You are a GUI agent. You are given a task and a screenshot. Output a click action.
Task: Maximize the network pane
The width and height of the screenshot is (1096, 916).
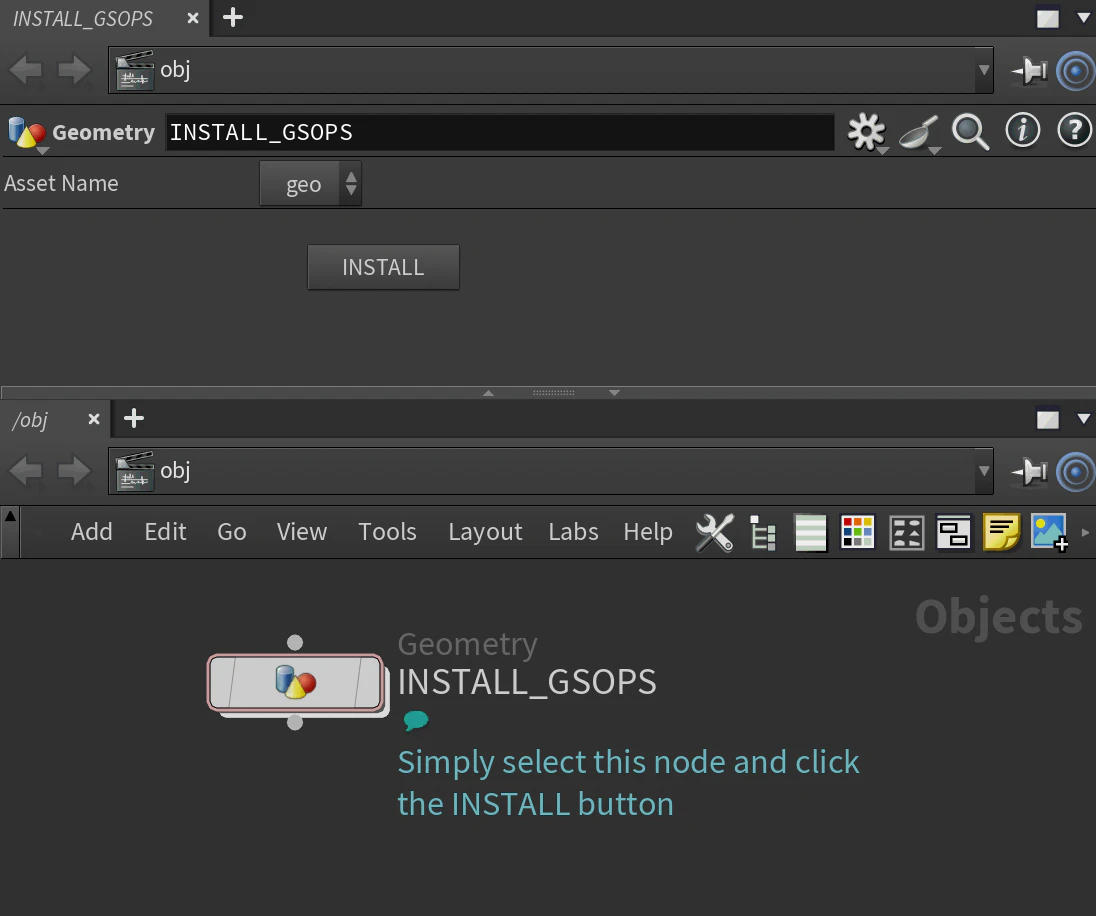click(1047, 419)
